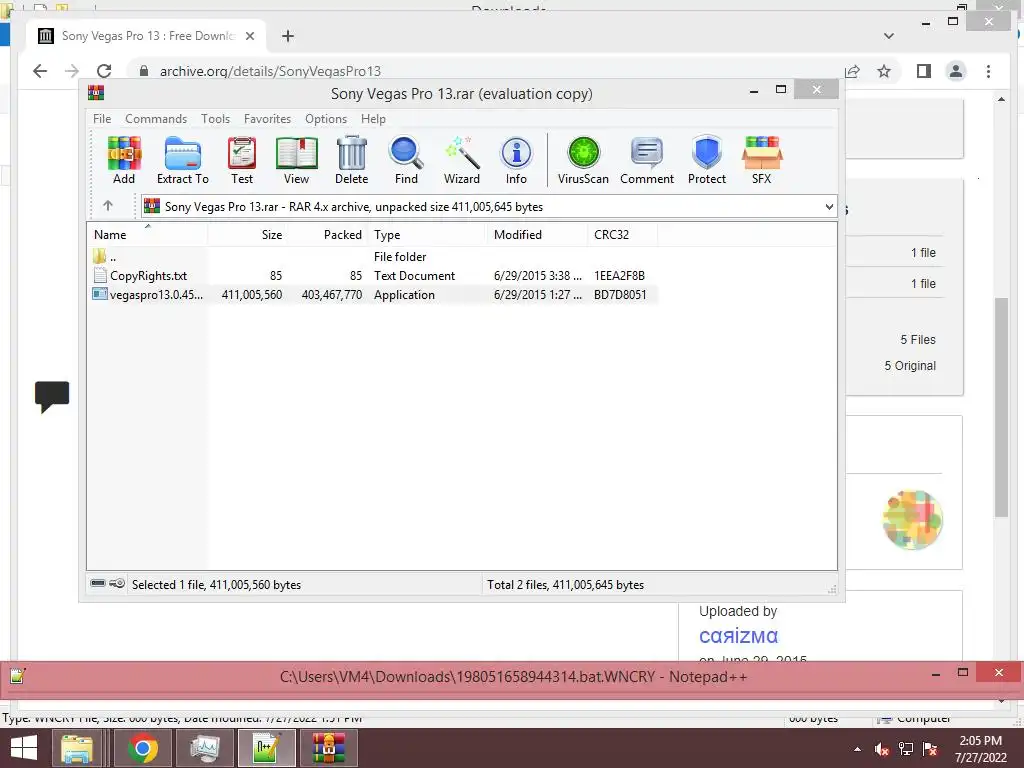Screen dimensions: 1024x768
Task: Open the Tools menu
Action: tap(216, 119)
